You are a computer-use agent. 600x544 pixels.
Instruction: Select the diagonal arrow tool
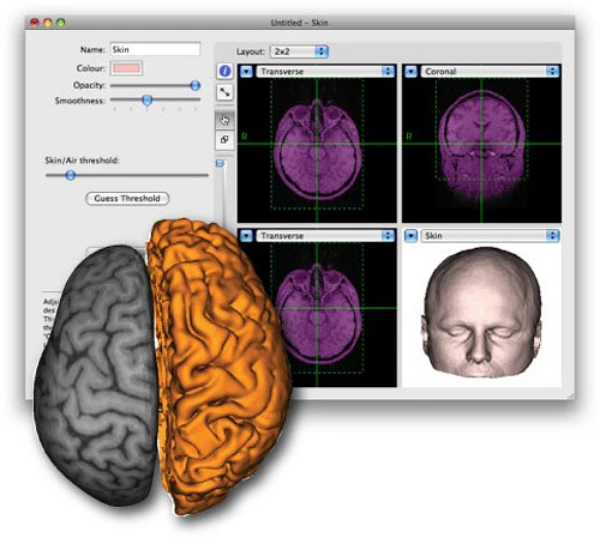click(225, 92)
